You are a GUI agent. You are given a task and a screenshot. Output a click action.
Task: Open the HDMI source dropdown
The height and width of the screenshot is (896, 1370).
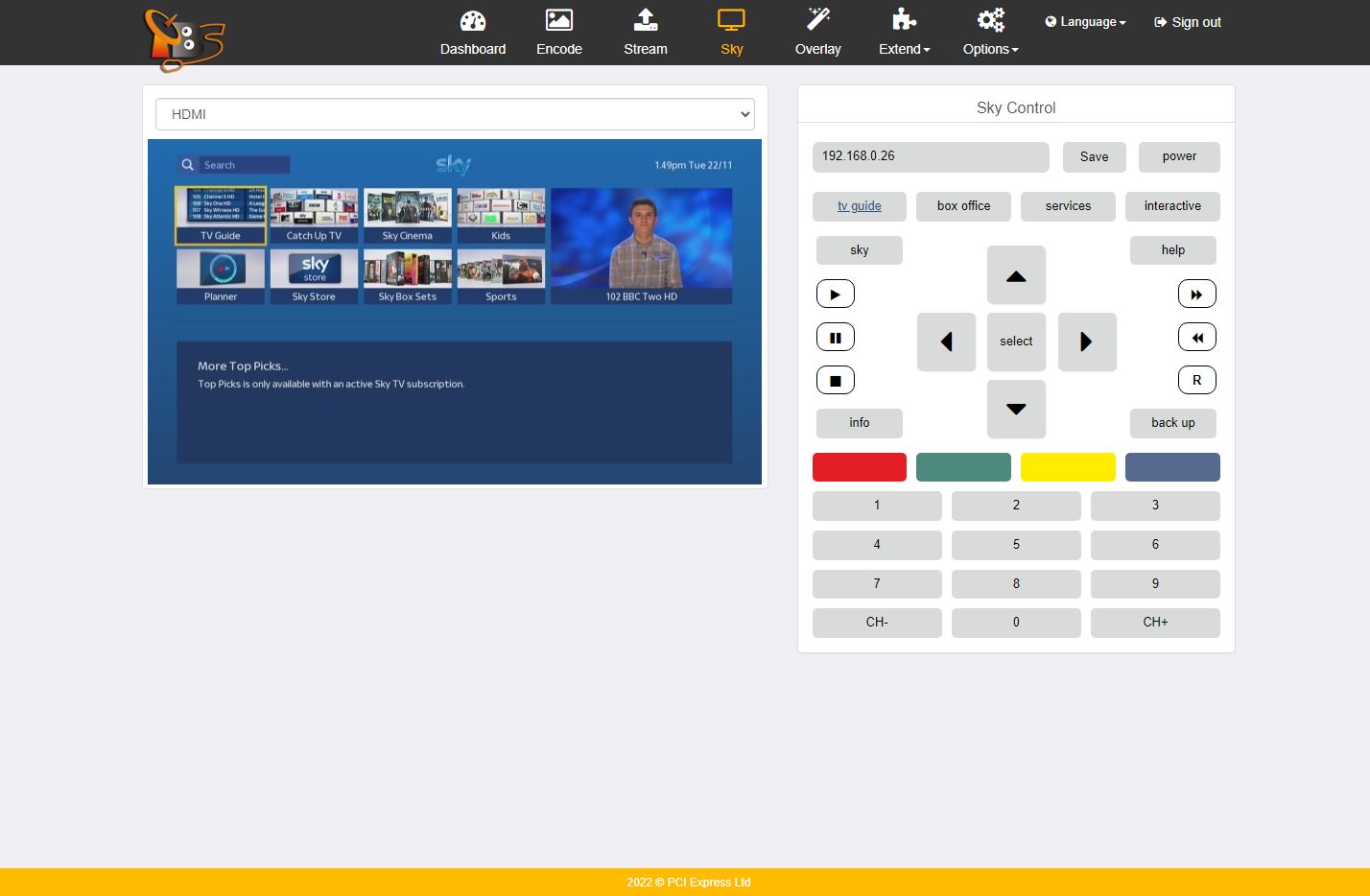pyautogui.click(x=455, y=114)
